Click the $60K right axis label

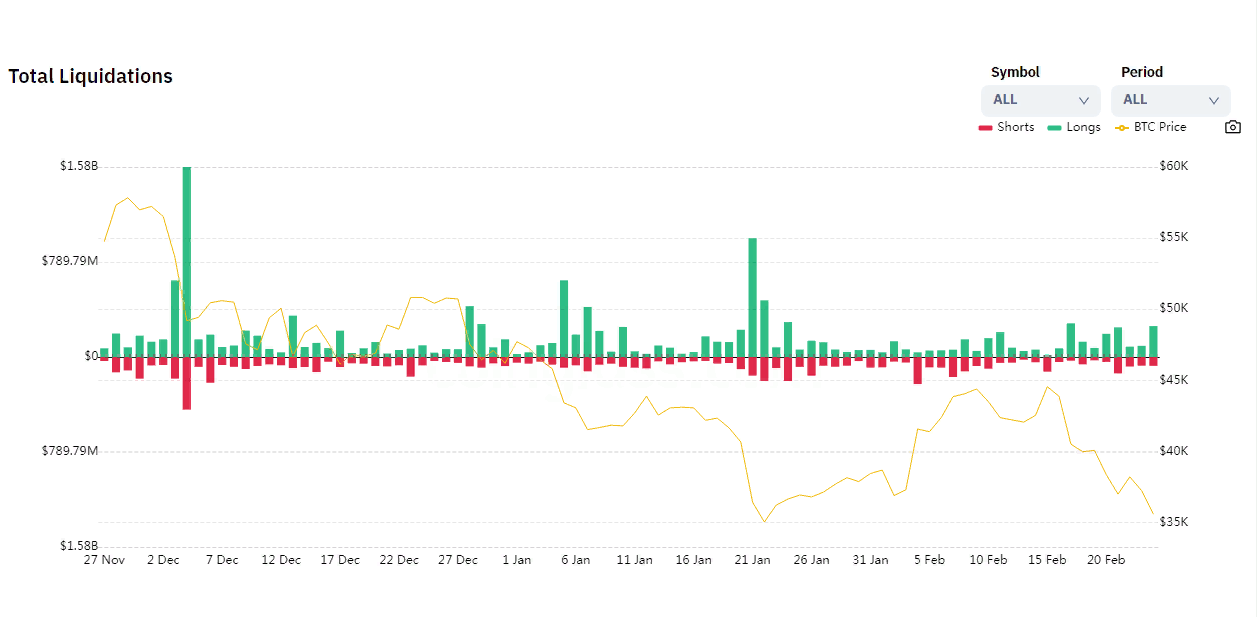click(x=1174, y=166)
